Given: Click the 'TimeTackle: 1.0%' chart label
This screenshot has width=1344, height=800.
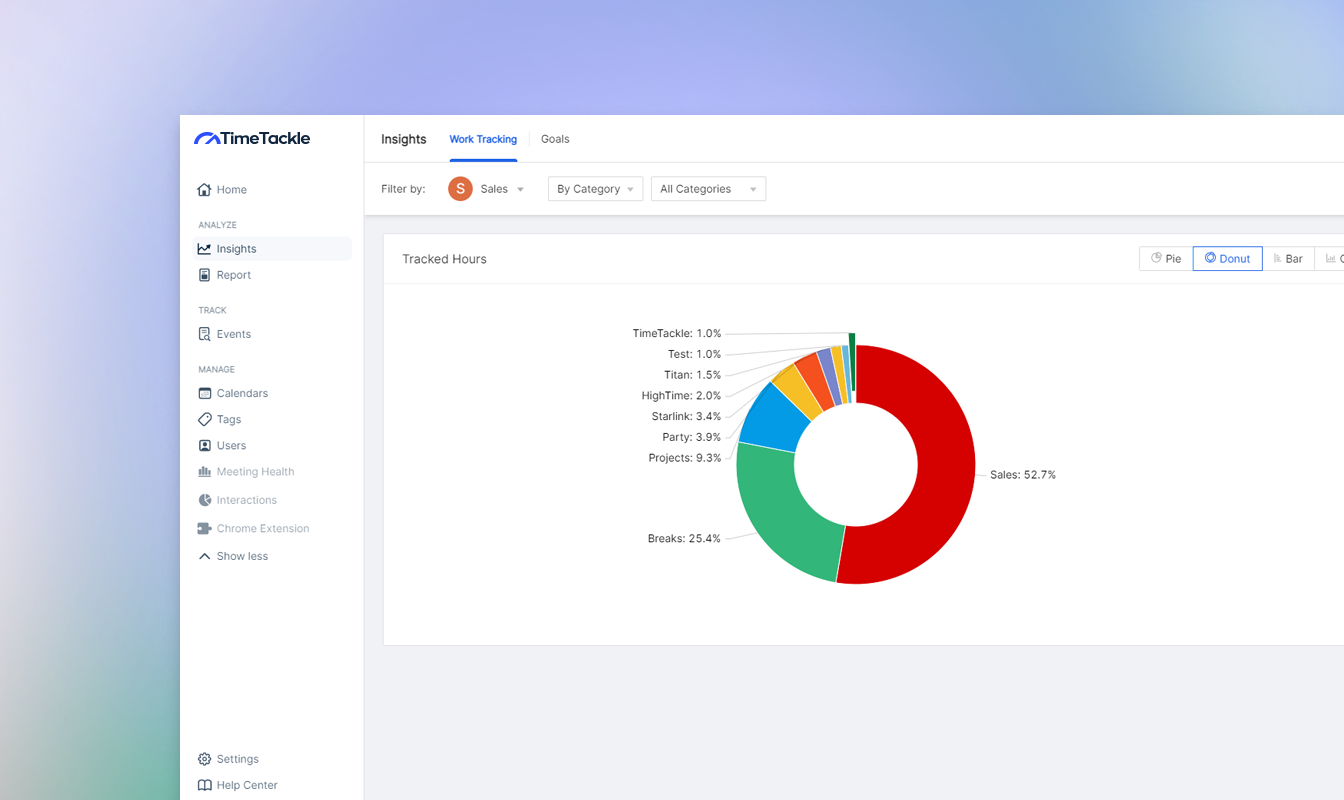Looking at the screenshot, I should coord(677,334).
